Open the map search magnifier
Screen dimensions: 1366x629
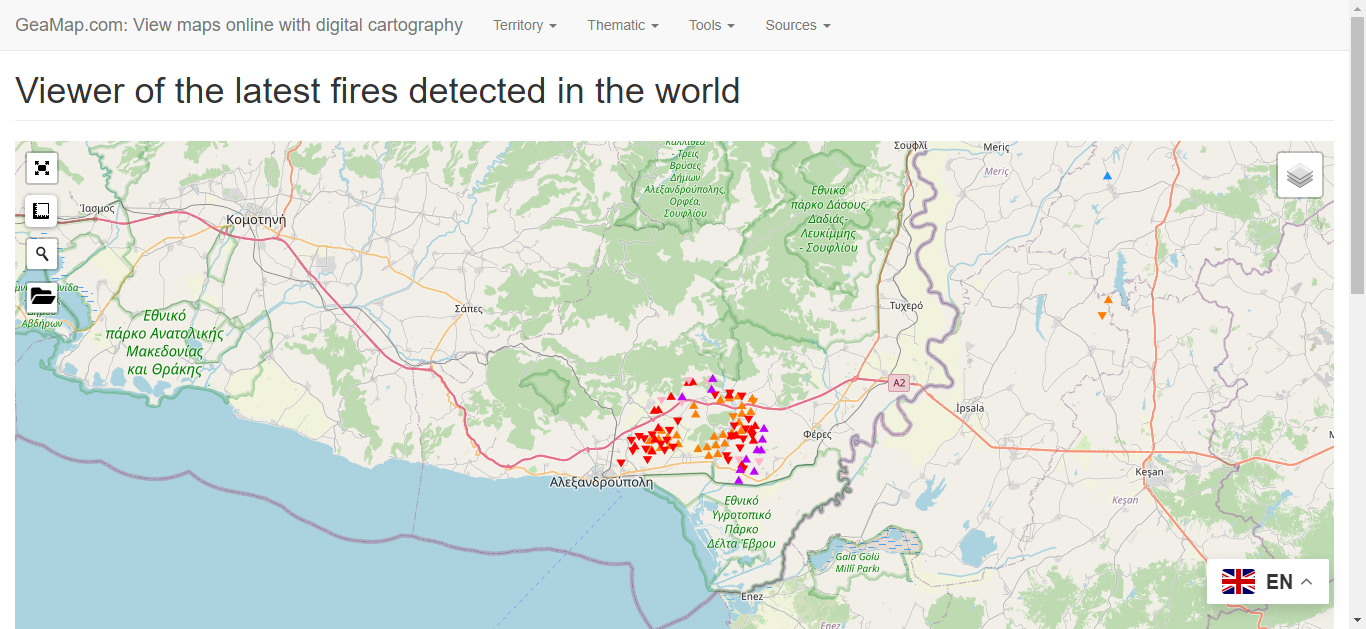coord(42,254)
